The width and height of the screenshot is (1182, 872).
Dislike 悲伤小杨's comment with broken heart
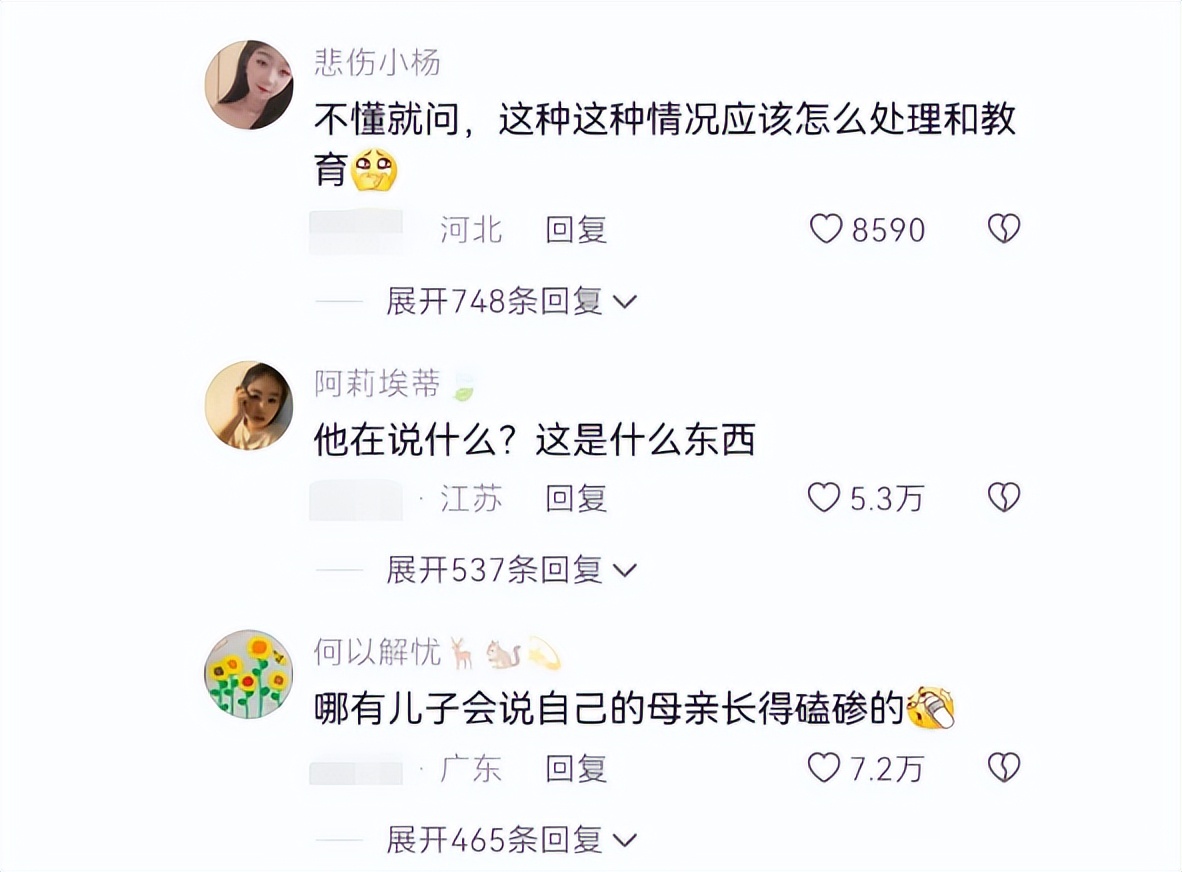[1004, 229]
